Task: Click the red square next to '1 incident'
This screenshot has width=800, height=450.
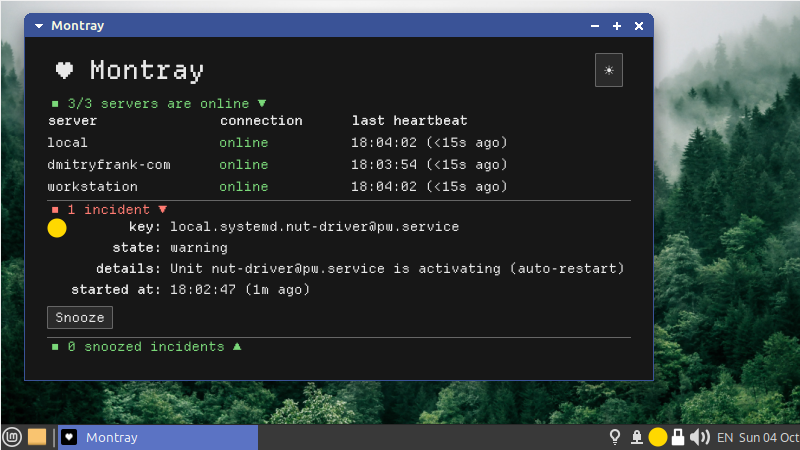Action: tap(55, 210)
